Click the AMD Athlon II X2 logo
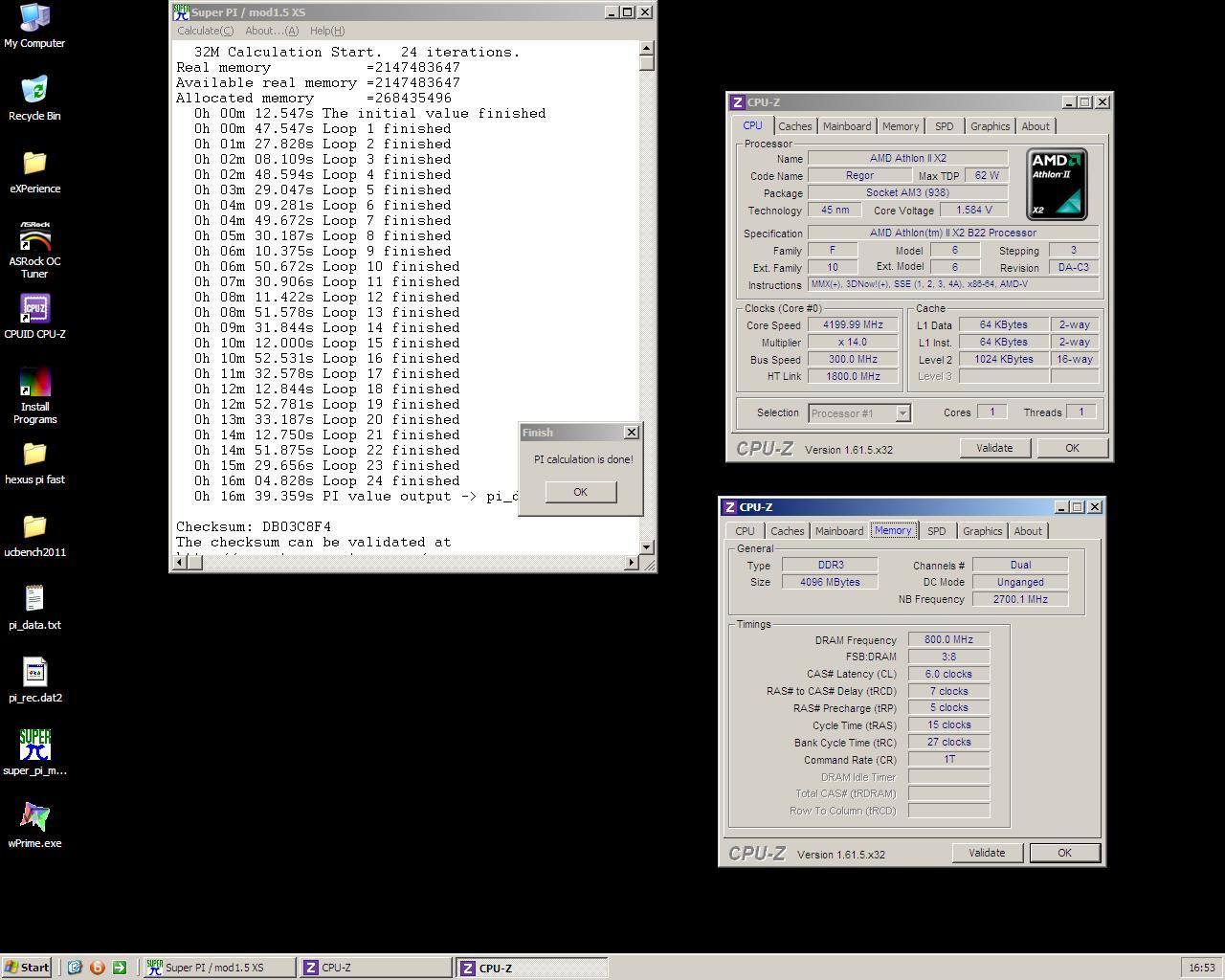The width and height of the screenshot is (1225, 980). 1057,184
